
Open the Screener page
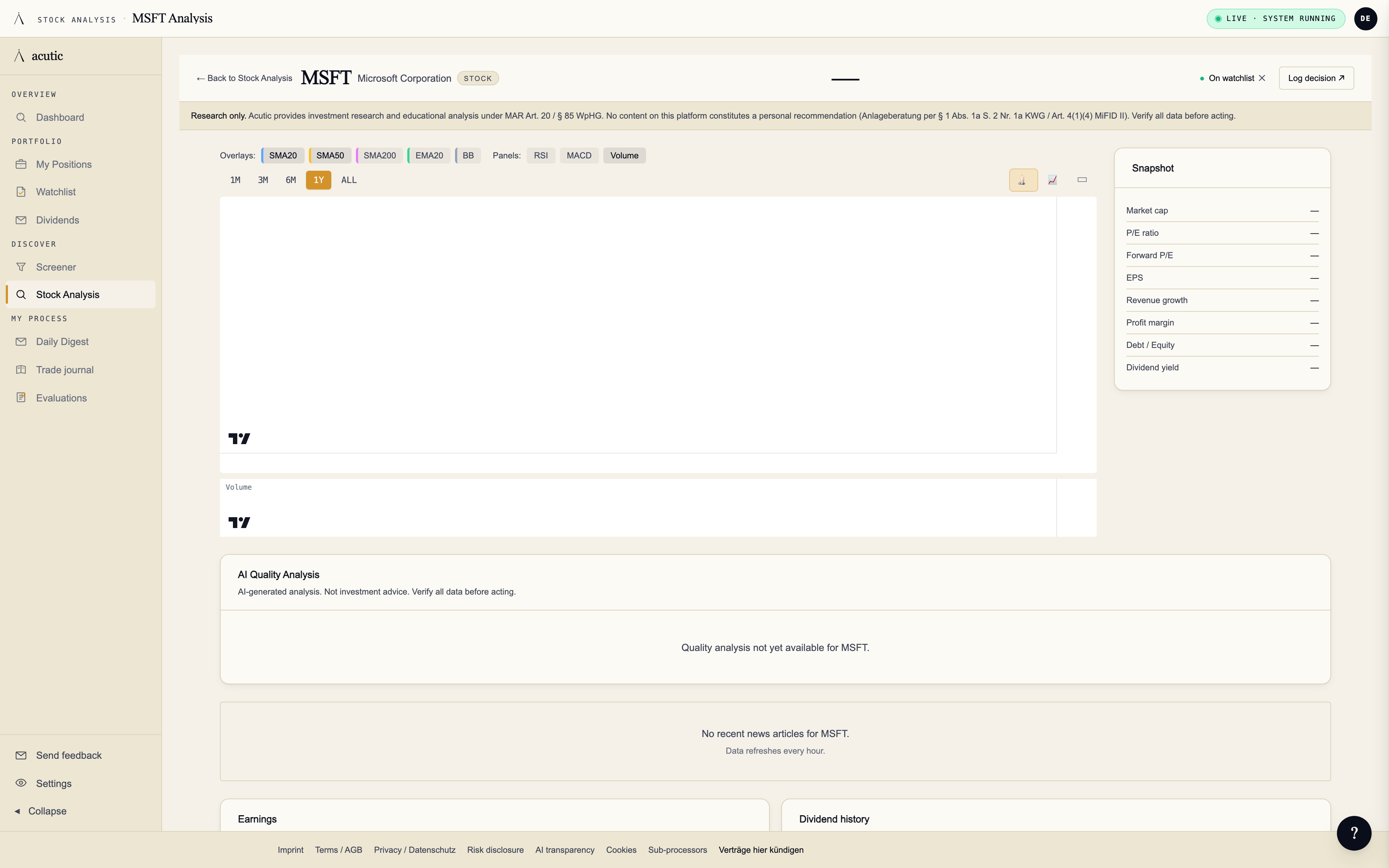(x=80, y=267)
